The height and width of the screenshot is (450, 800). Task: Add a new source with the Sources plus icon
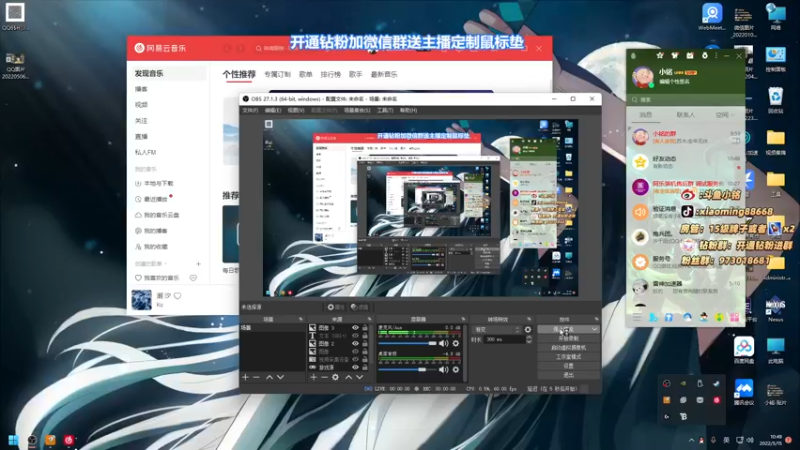click(313, 377)
